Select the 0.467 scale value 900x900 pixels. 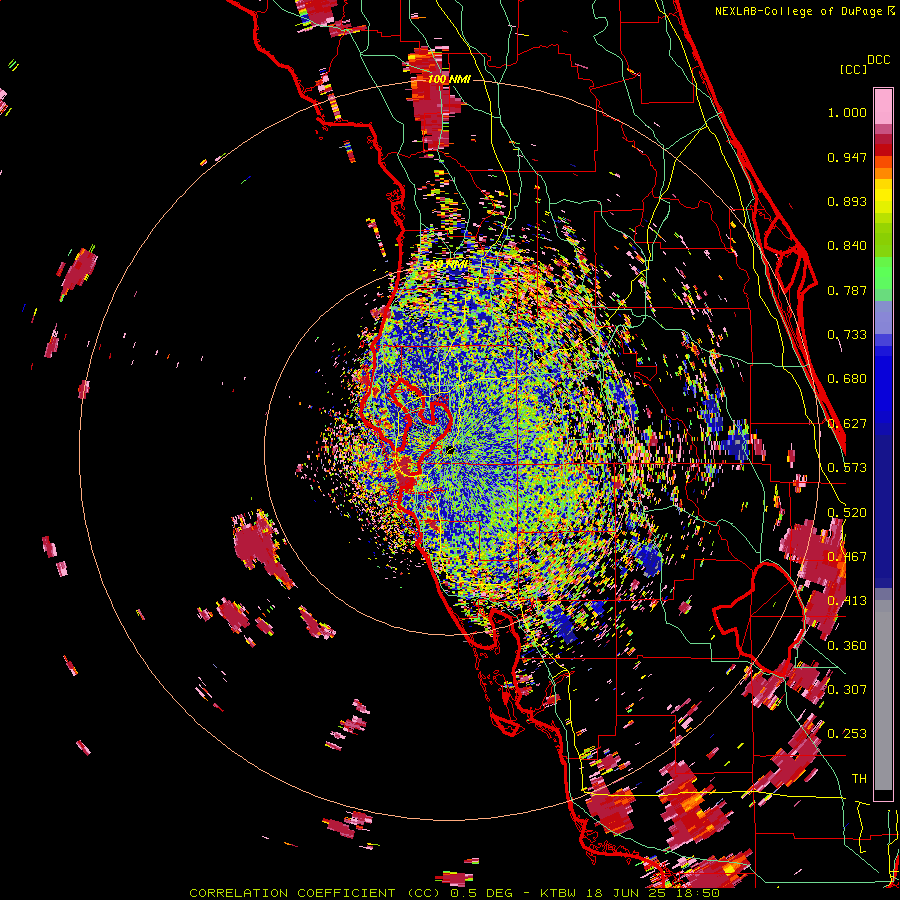click(x=847, y=557)
